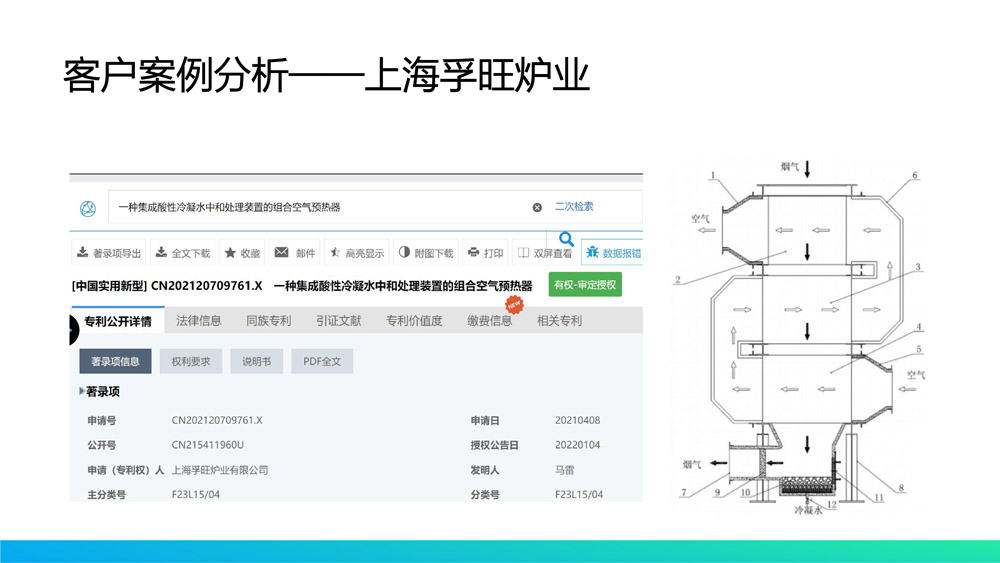This screenshot has height=563, width=1000.
Task: Click the 邮件 envelope icon
Action: click(x=282, y=253)
